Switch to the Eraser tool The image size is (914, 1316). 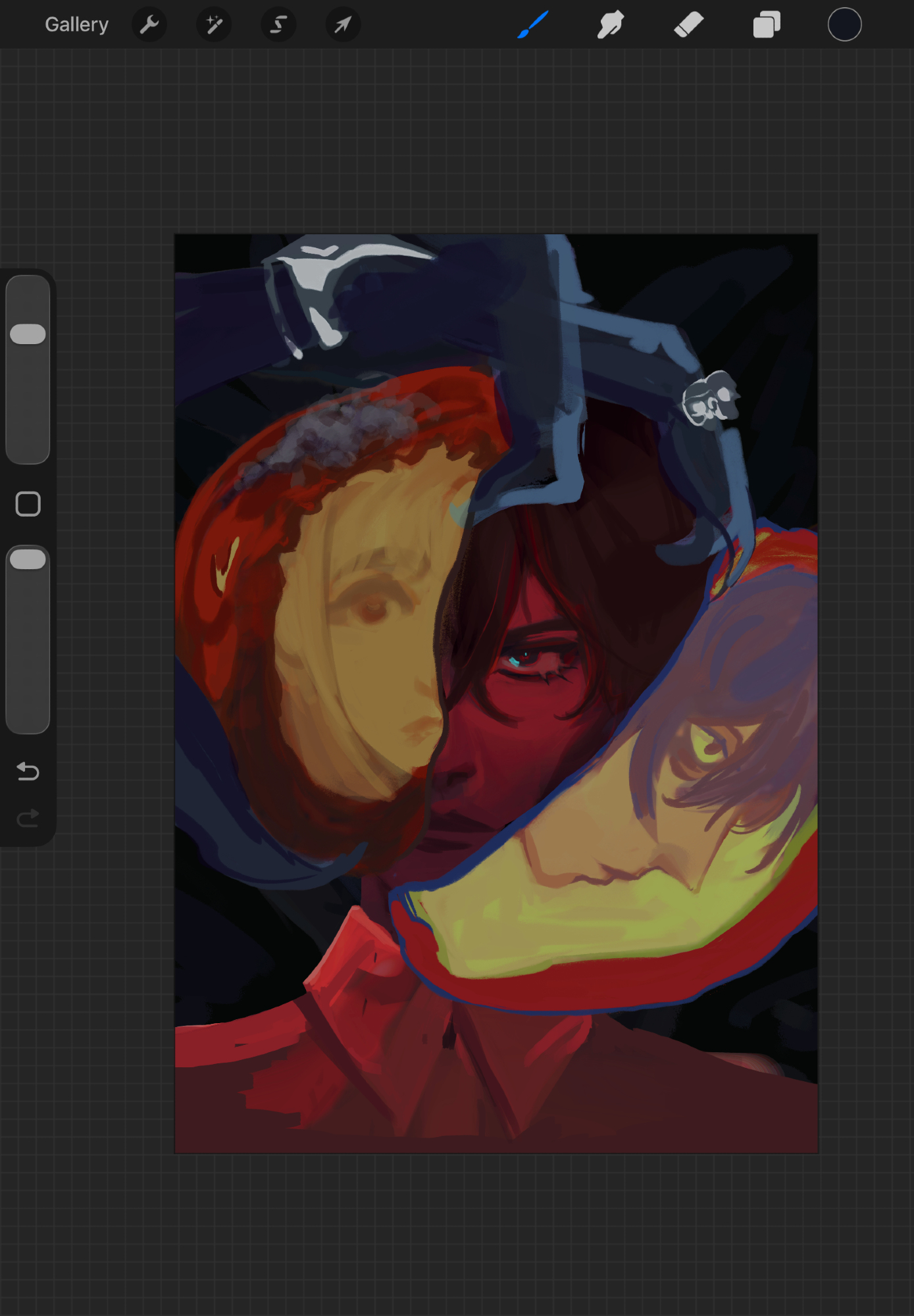pyautogui.click(x=689, y=25)
